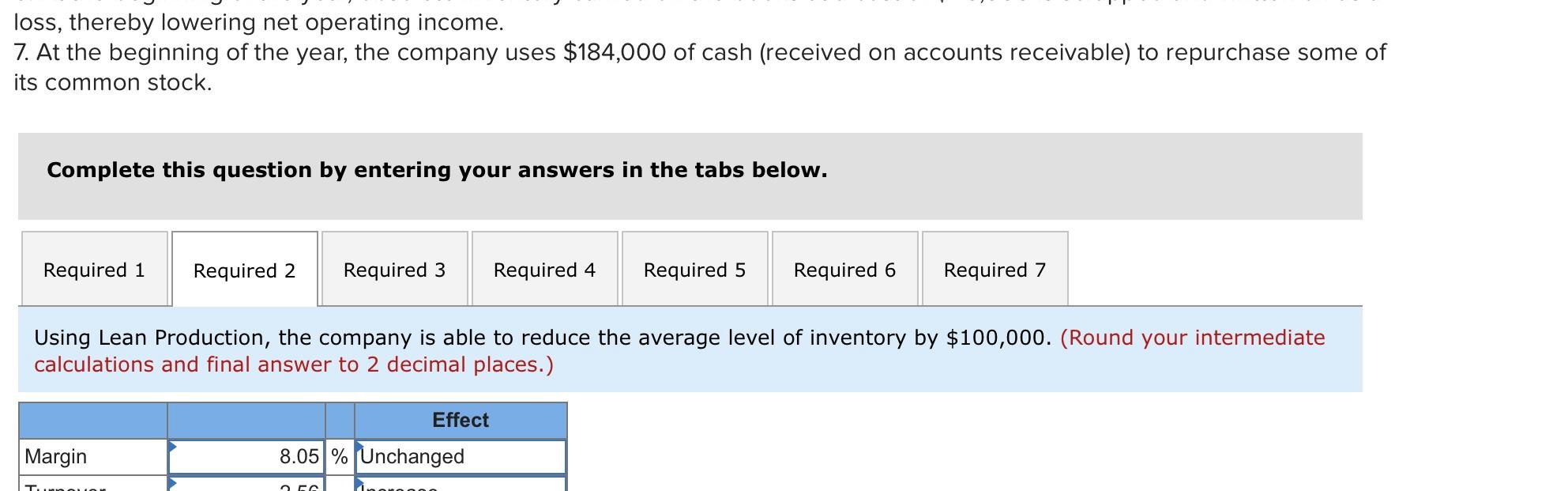This screenshot has height=491, width=1568.
Task: Open the Required 3 tab
Action: 394,270
